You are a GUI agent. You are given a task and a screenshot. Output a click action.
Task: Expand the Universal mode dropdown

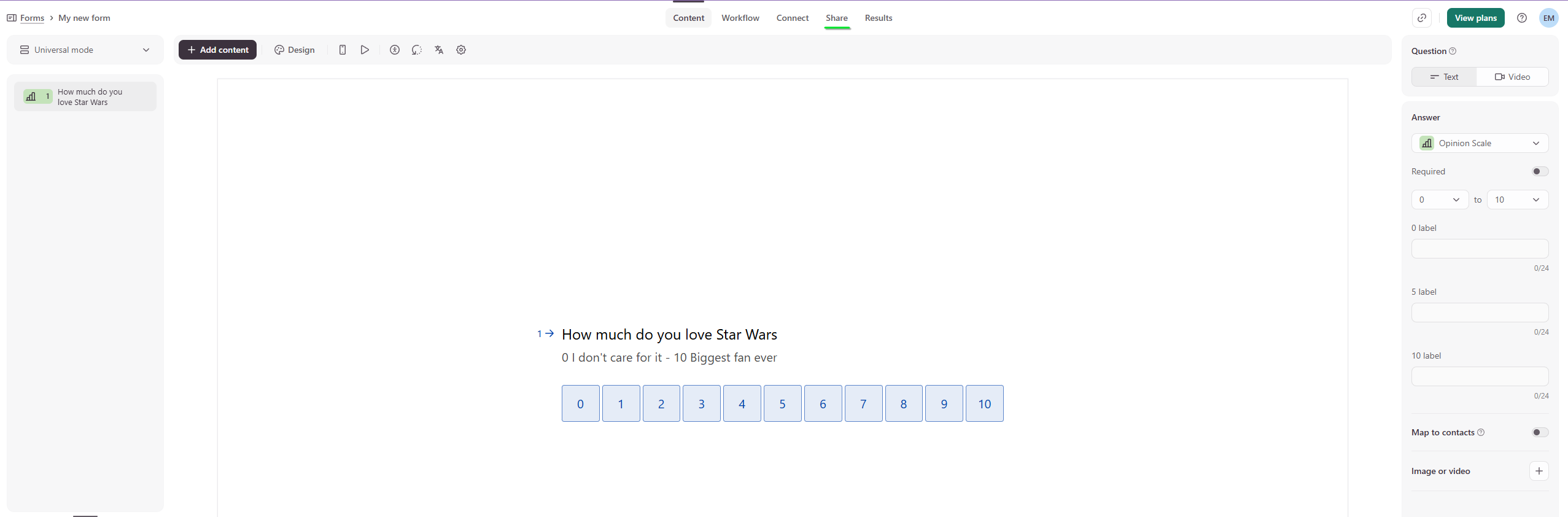pyautogui.click(x=85, y=50)
